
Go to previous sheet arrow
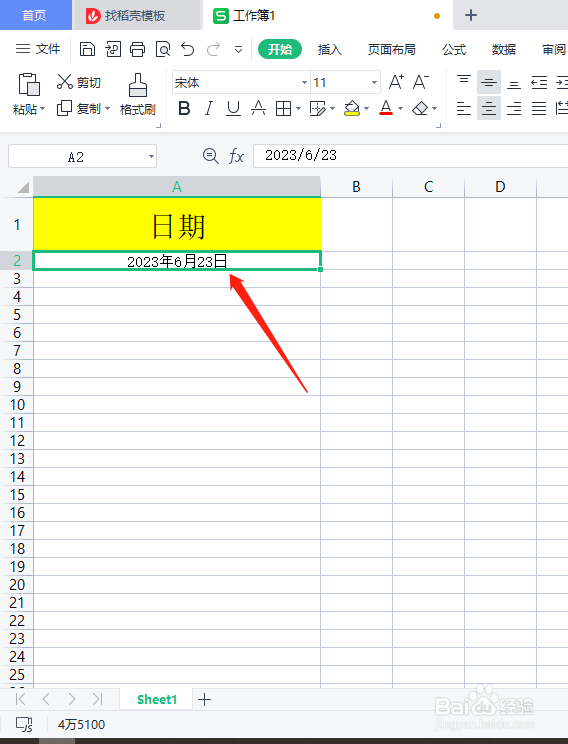(x=46, y=699)
